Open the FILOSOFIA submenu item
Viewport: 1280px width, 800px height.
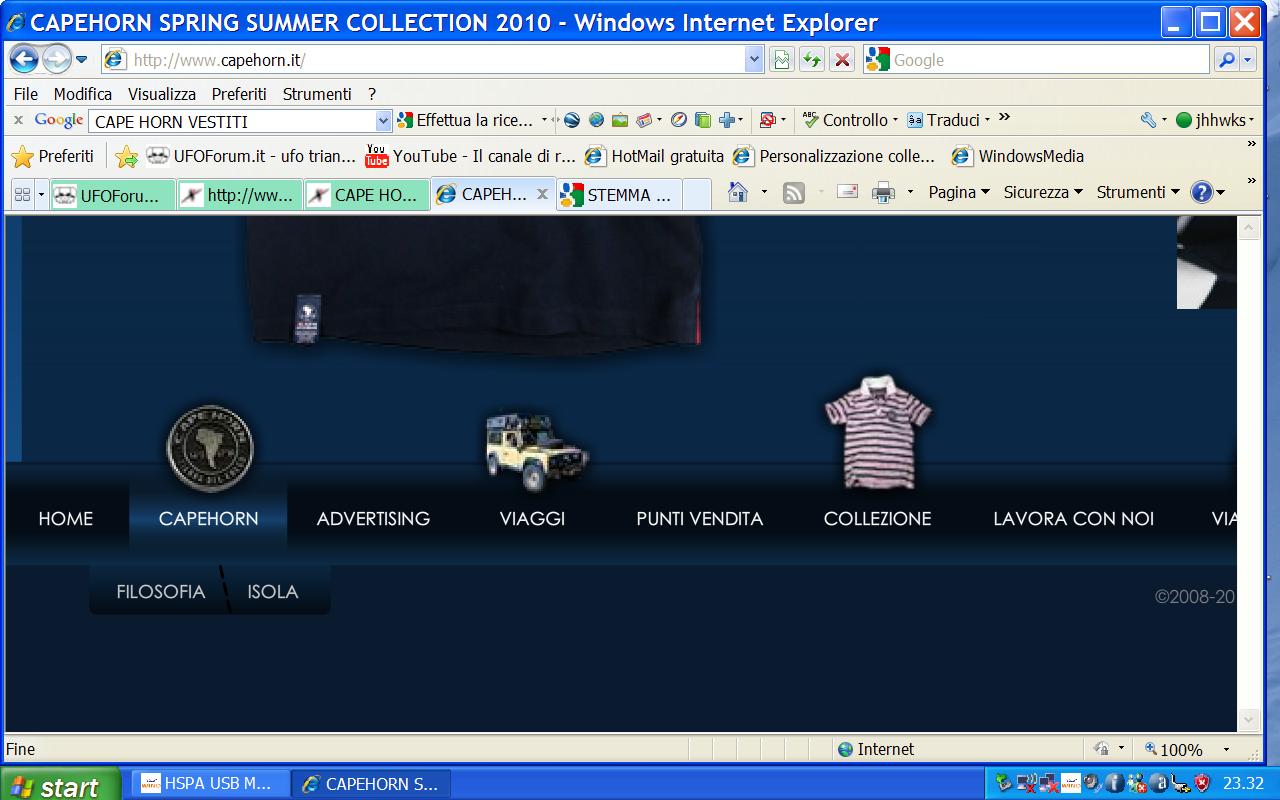pos(161,591)
